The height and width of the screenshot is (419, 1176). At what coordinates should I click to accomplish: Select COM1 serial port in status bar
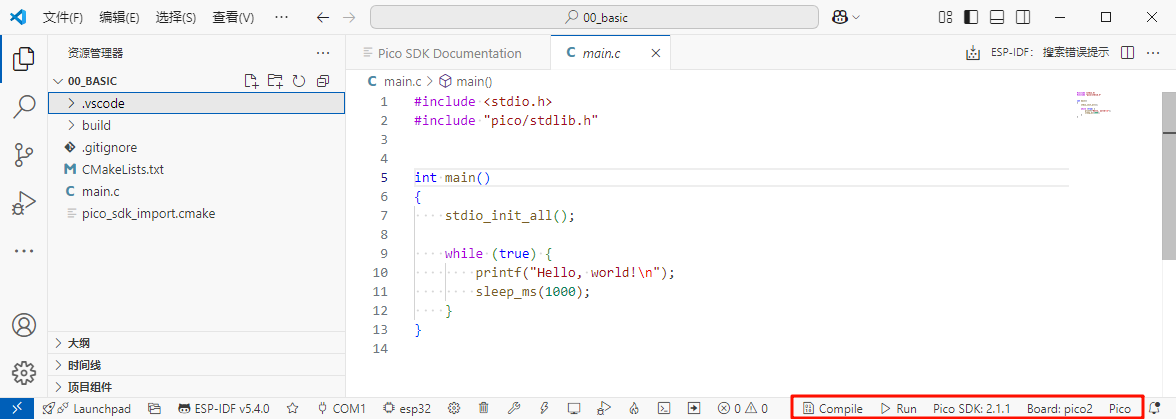pyautogui.click(x=342, y=409)
